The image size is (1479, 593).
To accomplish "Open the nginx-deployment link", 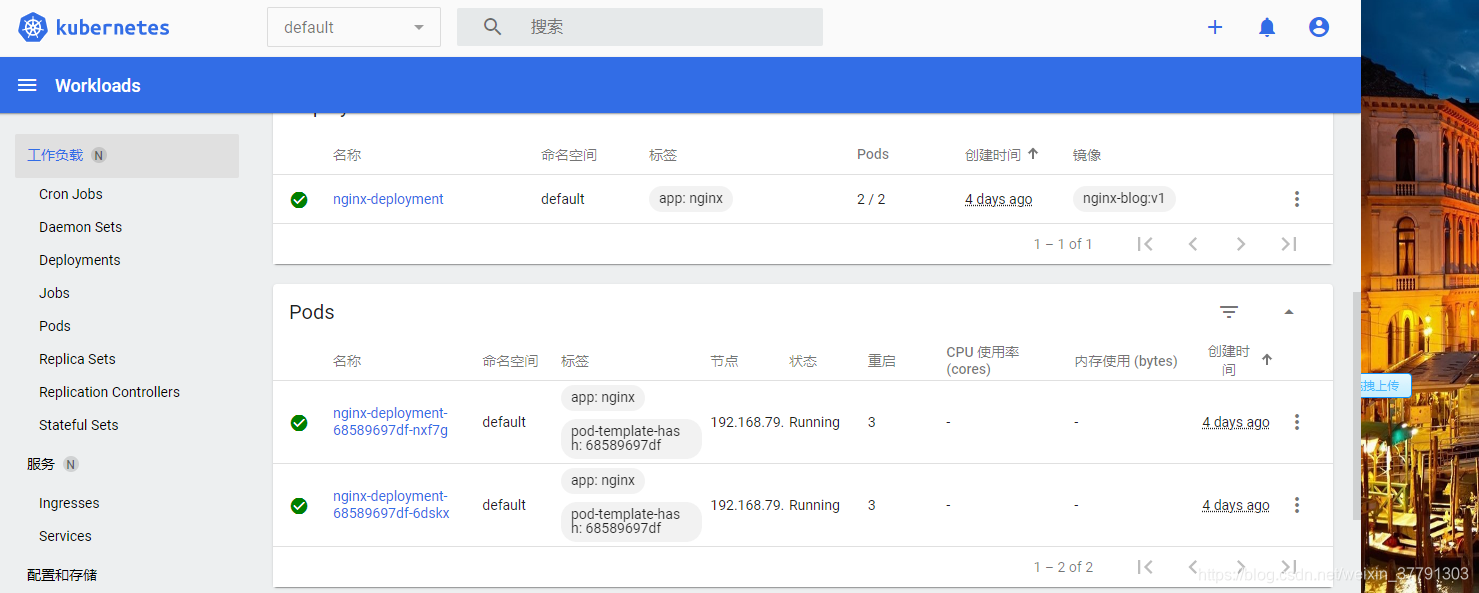I will coord(388,199).
